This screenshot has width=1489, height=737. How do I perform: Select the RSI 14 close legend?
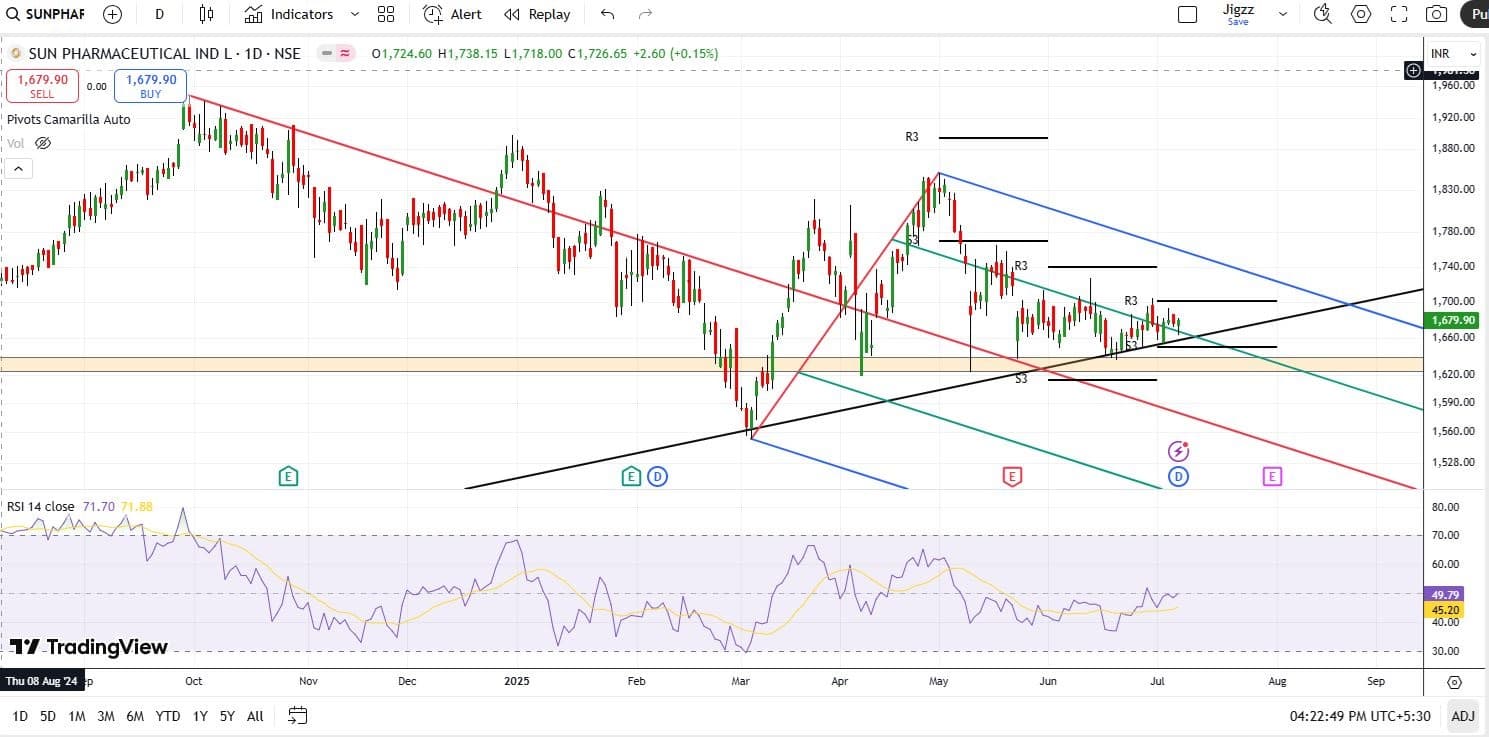[x=40, y=507]
